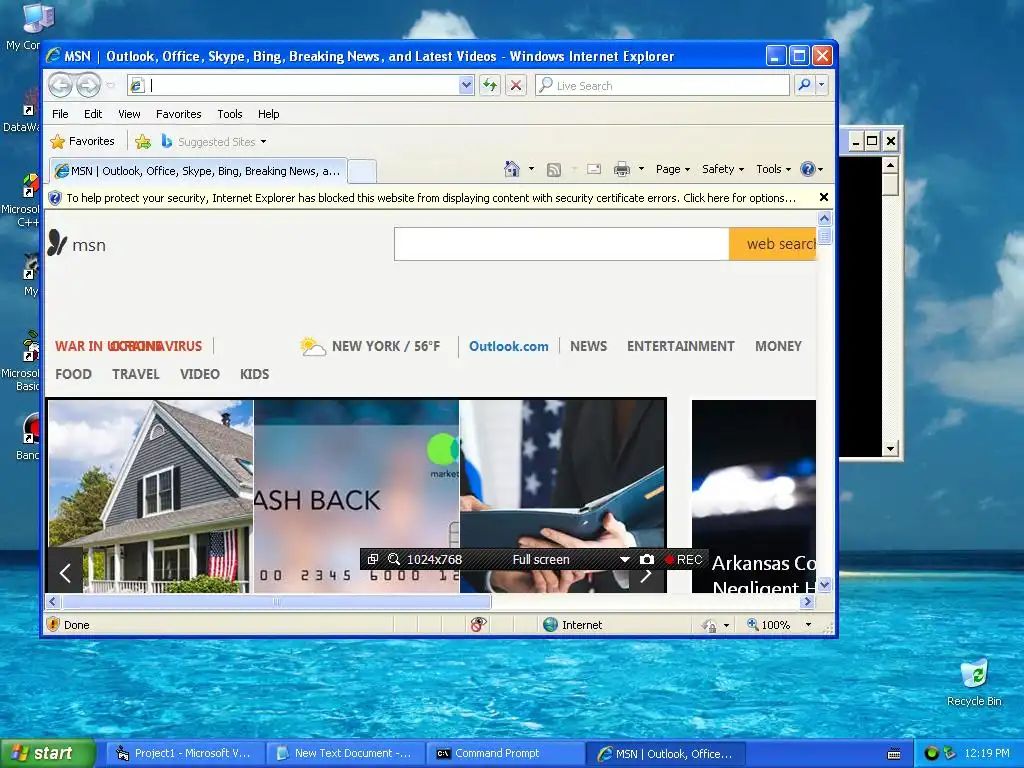Open the File menu
This screenshot has width=1024, height=768.
point(60,114)
